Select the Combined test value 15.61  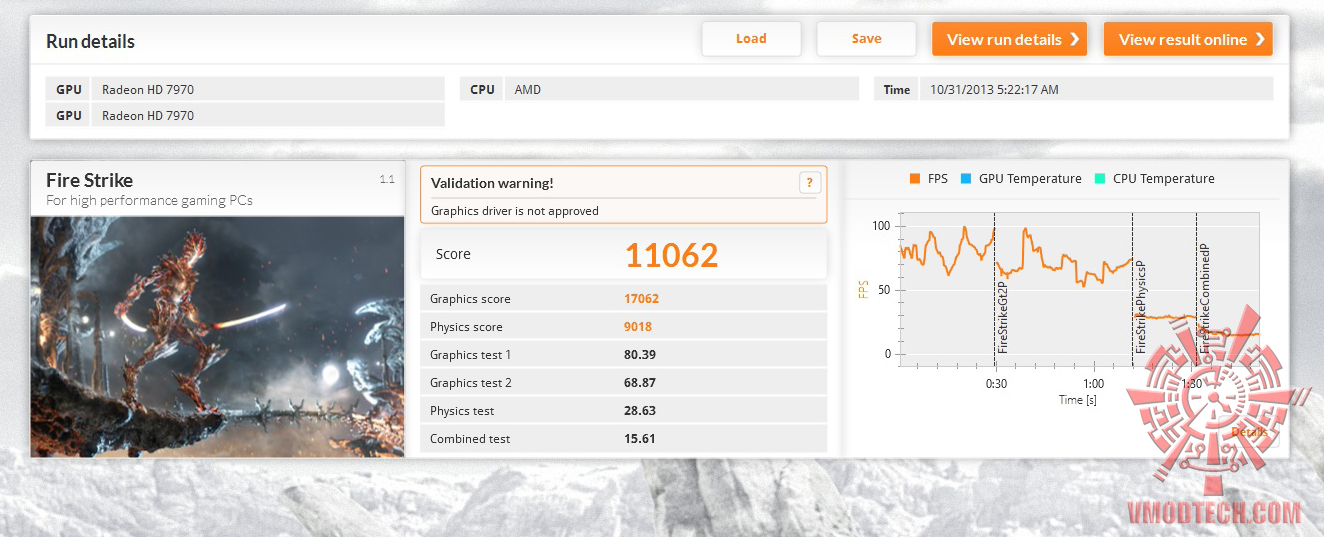640,439
